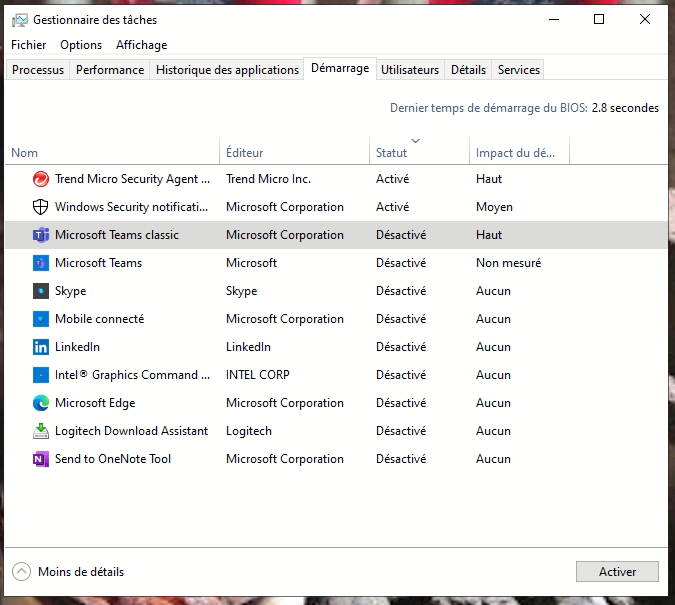The height and width of the screenshot is (605, 675).
Task: Click the Task Manager title bar icon
Action: 19,20
